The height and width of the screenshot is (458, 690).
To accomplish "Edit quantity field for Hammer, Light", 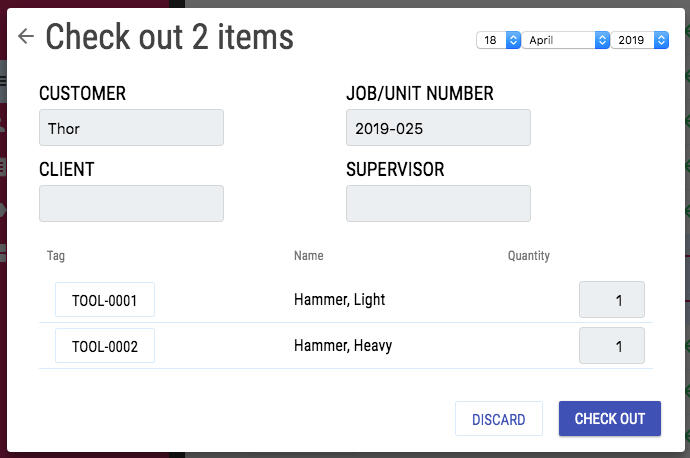I will point(612,300).
